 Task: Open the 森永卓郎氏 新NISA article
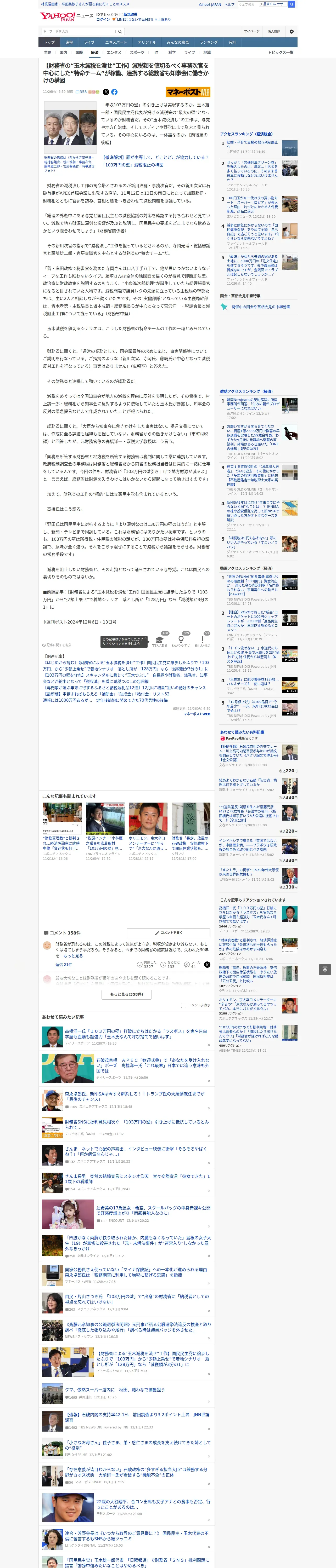click(134, 1096)
